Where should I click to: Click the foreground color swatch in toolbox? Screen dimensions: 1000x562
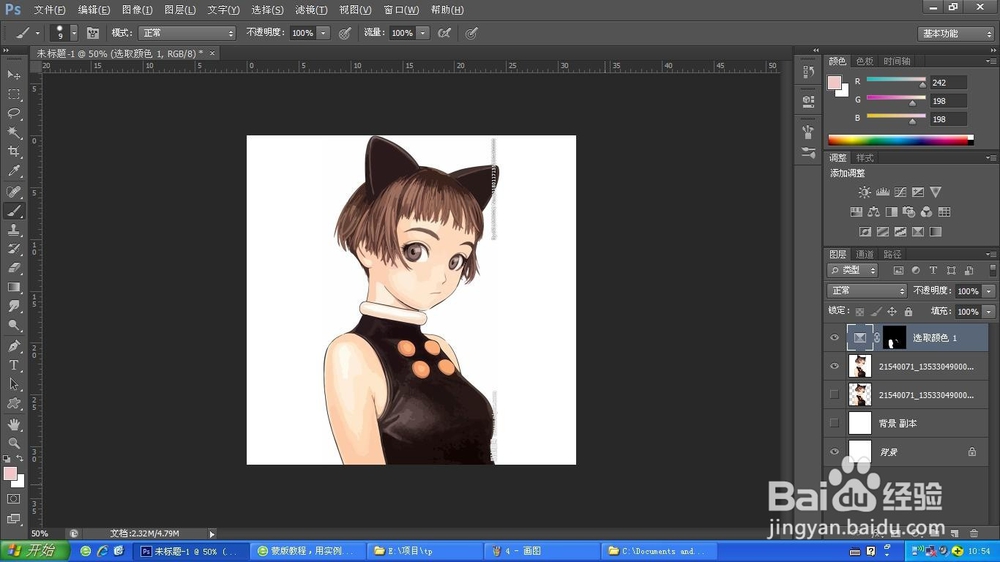(10, 473)
